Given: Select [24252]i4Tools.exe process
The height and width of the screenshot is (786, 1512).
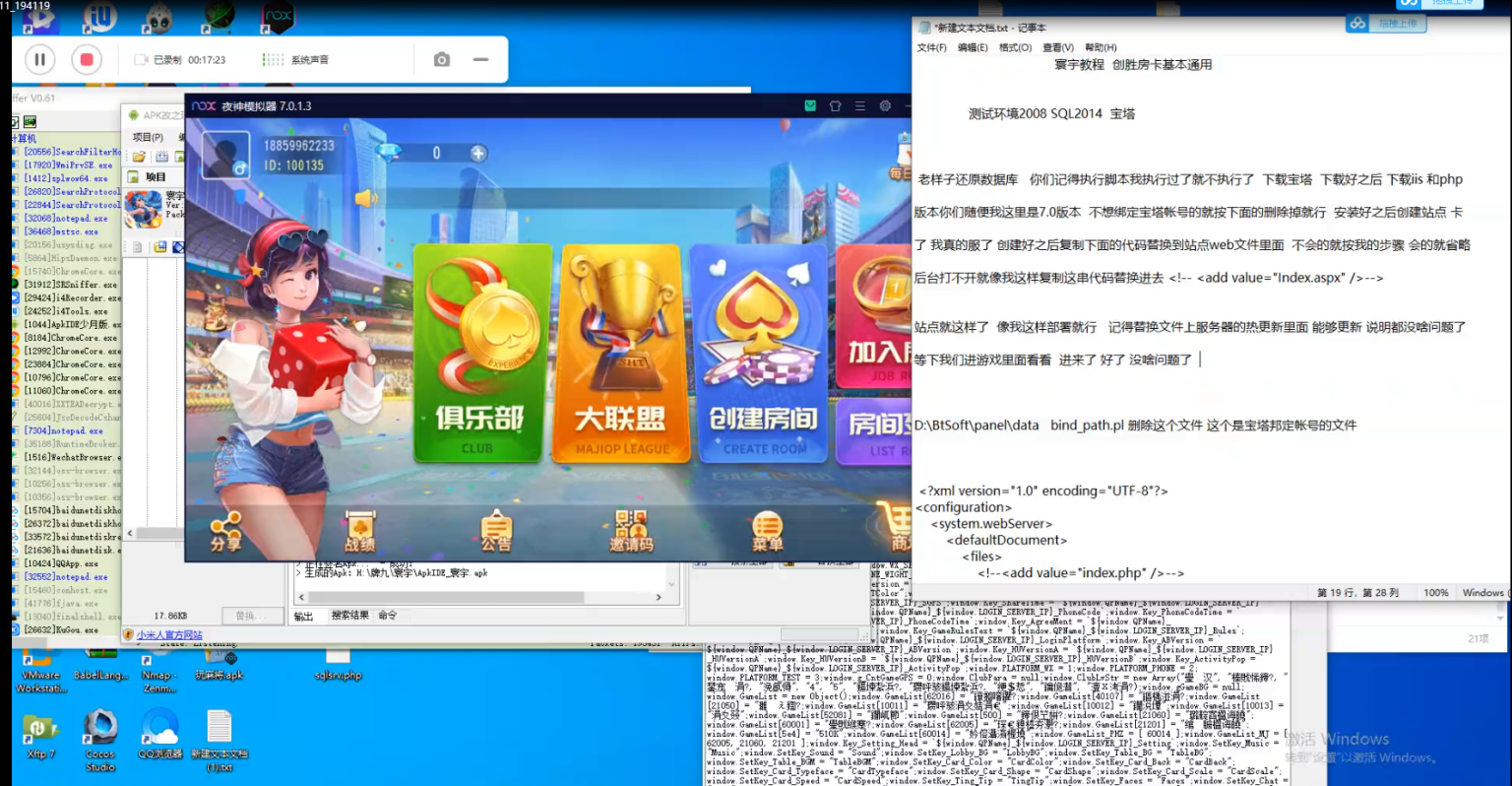Looking at the screenshot, I should click(64, 311).
